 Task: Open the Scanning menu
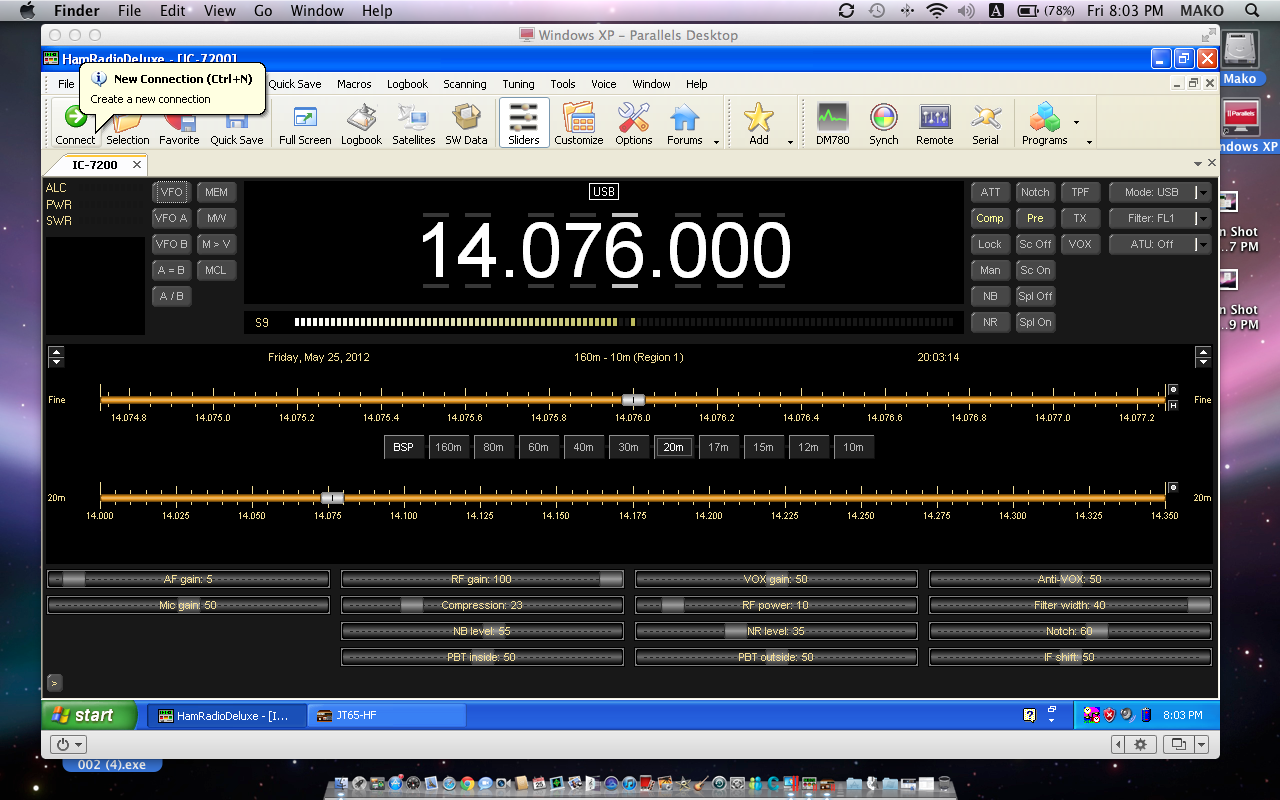pos(465,84)
